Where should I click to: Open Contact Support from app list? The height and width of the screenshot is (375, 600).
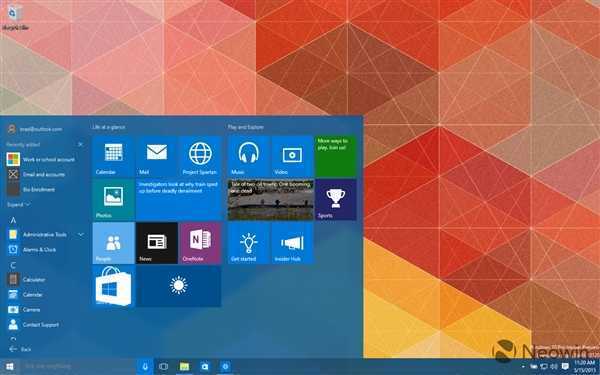(33, 324)
